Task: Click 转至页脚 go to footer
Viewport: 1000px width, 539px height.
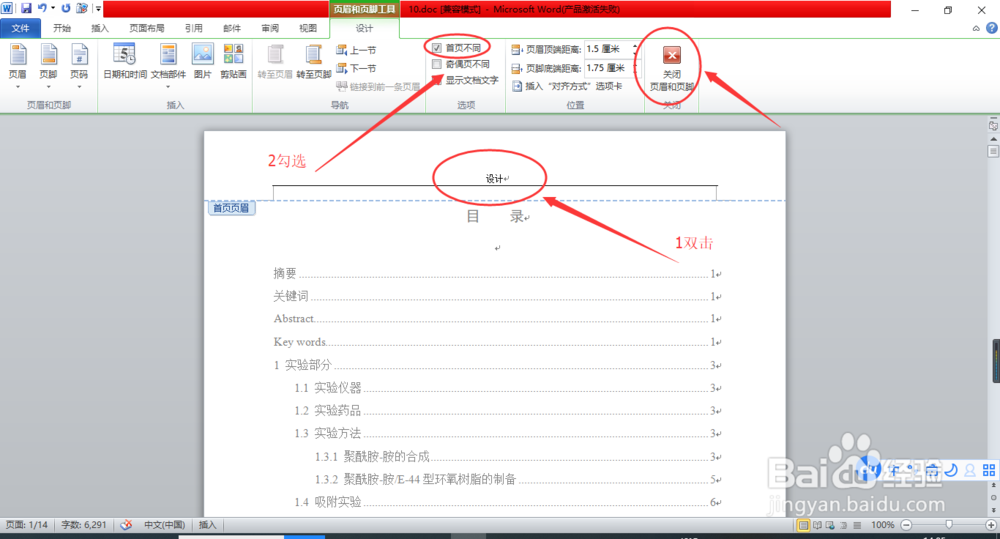Action: point(314,62)
